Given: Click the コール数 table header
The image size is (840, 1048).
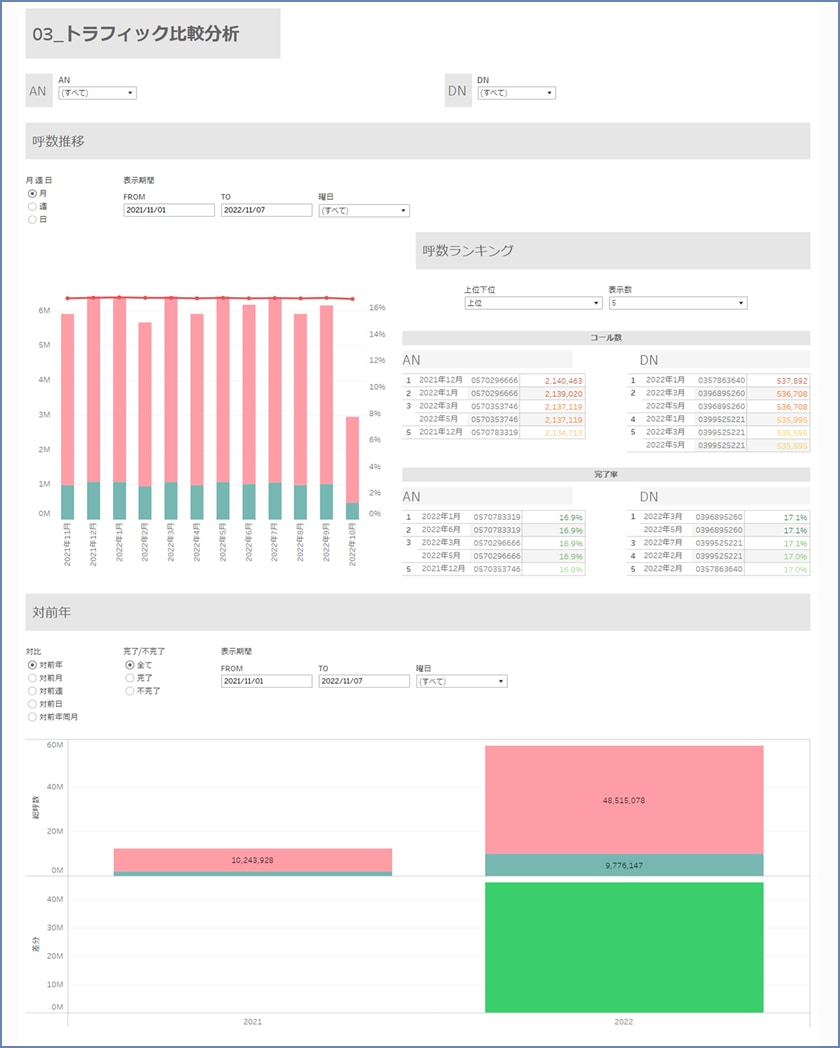Looking at the screenshot, I should [x=606, y=338].
